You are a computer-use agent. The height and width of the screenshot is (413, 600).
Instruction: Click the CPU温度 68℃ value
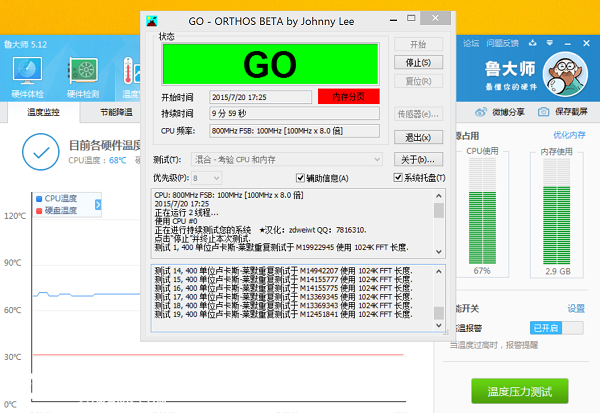click(117, 160)
